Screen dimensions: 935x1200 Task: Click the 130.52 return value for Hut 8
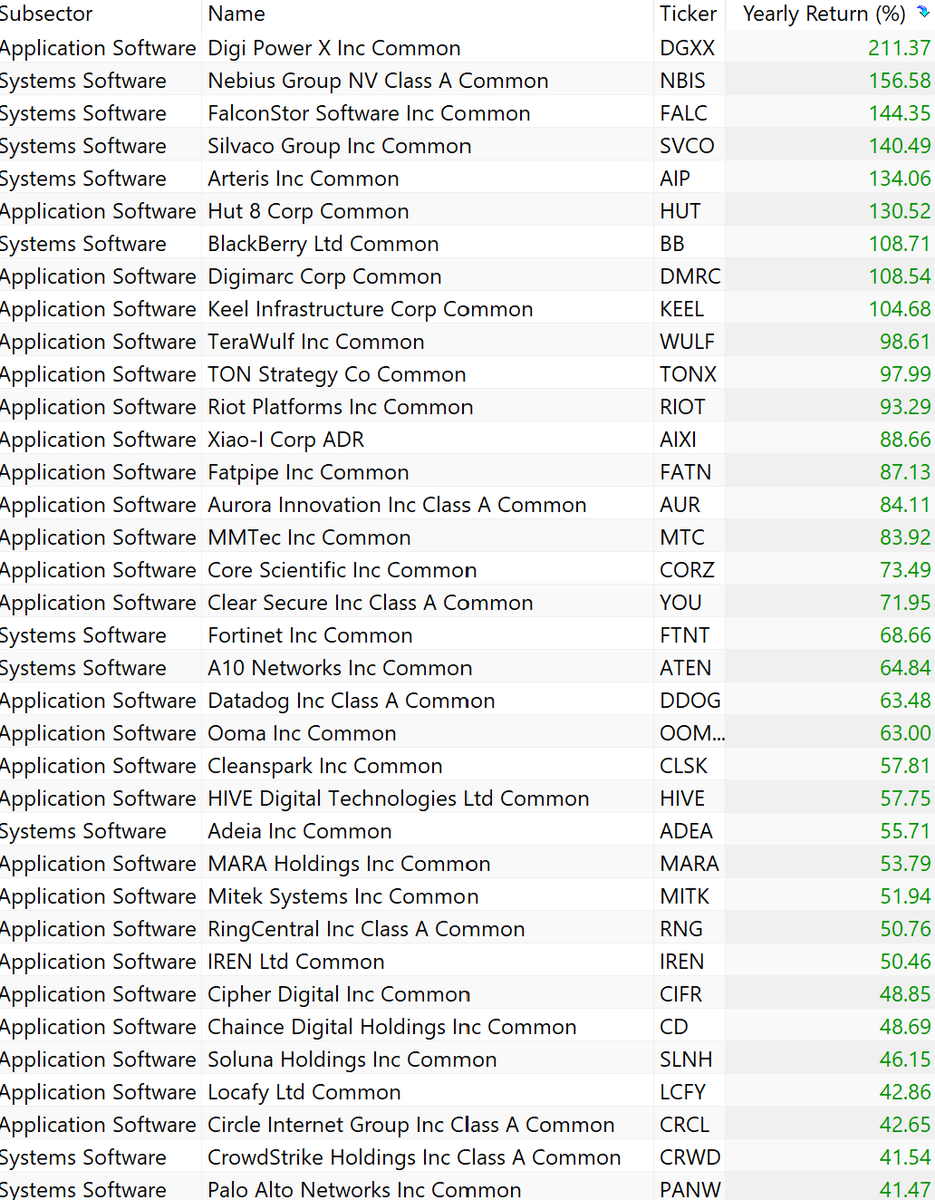(x=899, y=211)
